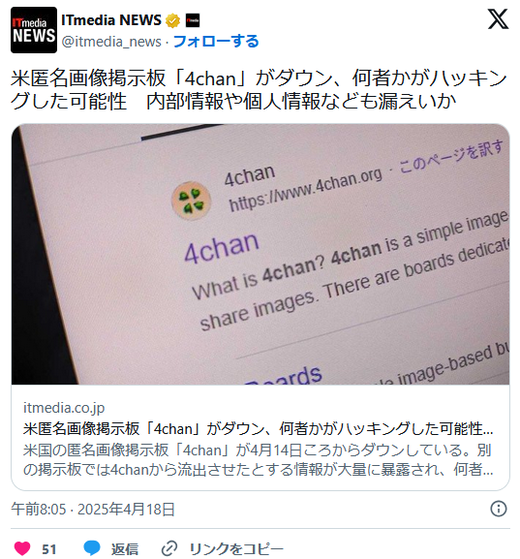
Task: Click リンクをコピー to copy link
Action: (x=236, y=549)
